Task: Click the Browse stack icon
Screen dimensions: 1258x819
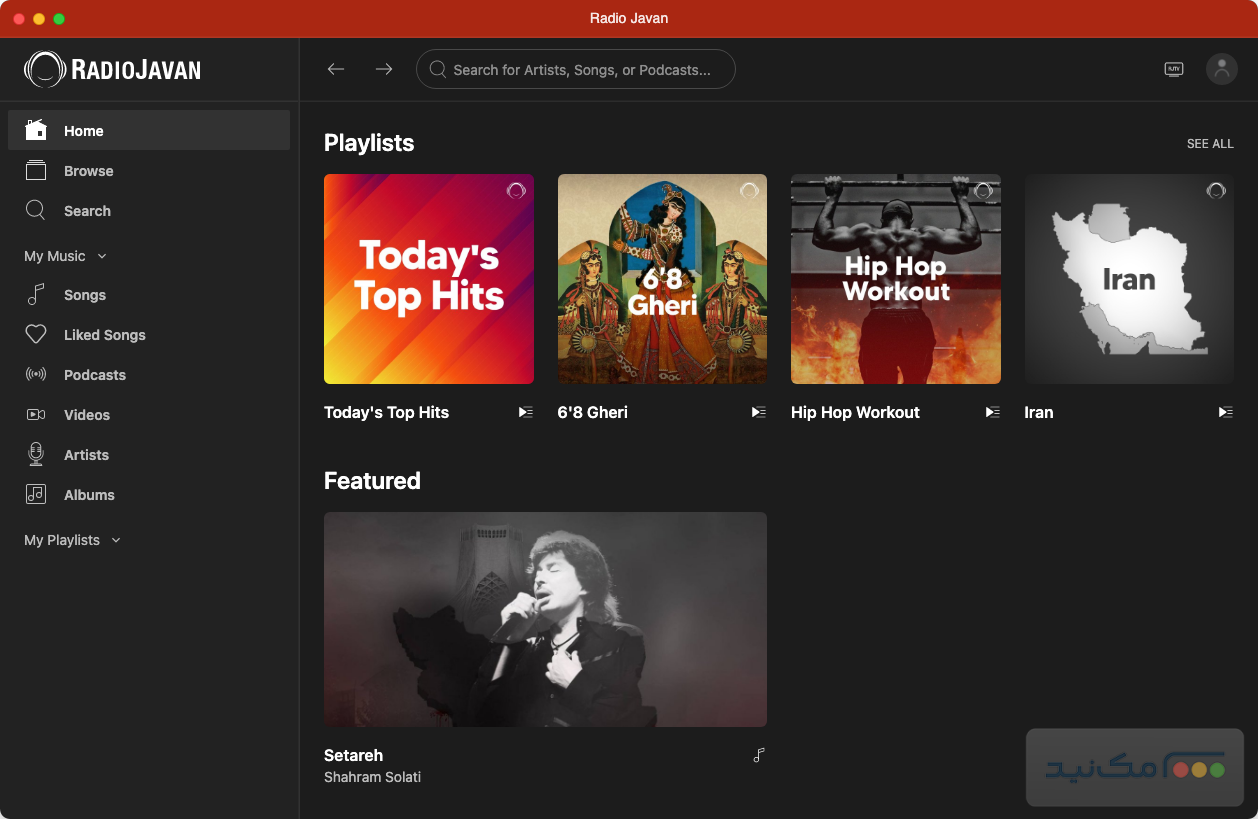Action: [x=36, y=171]
